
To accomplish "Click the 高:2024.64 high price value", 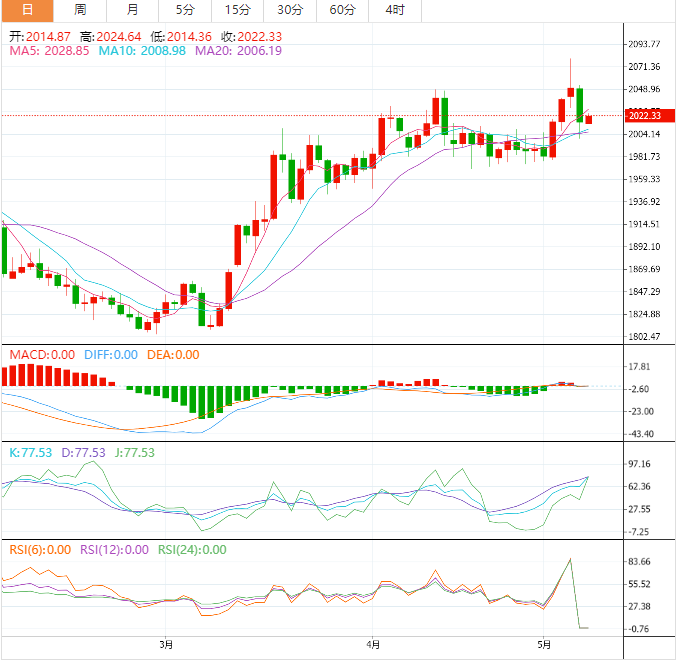I will point(110,37).
